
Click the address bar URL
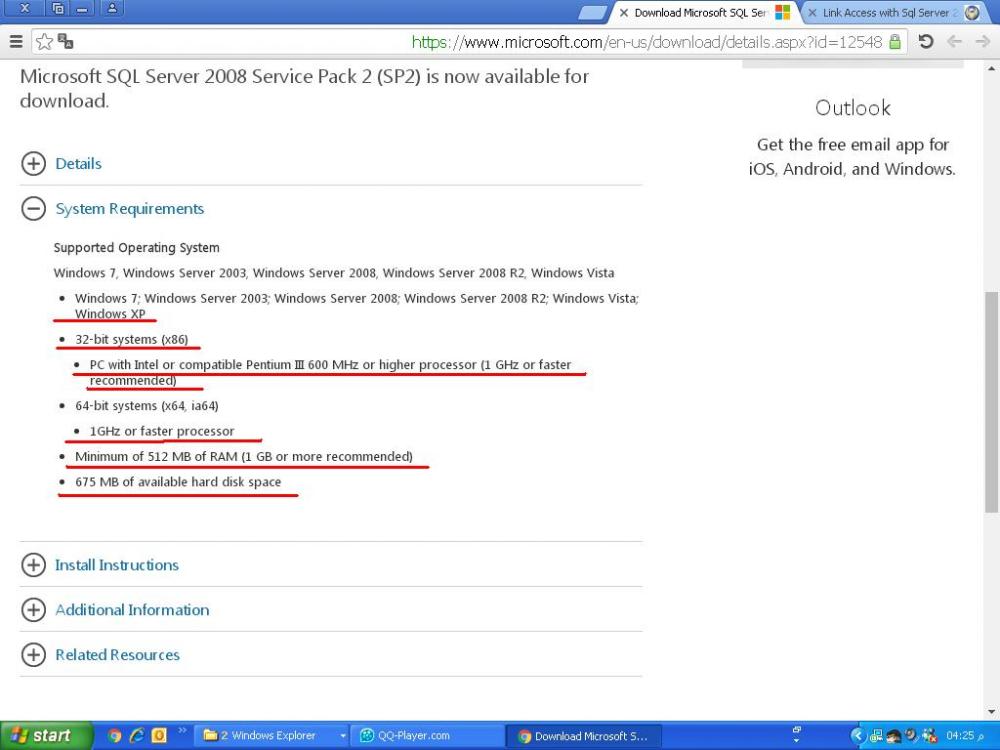click(x=647, y=42)
